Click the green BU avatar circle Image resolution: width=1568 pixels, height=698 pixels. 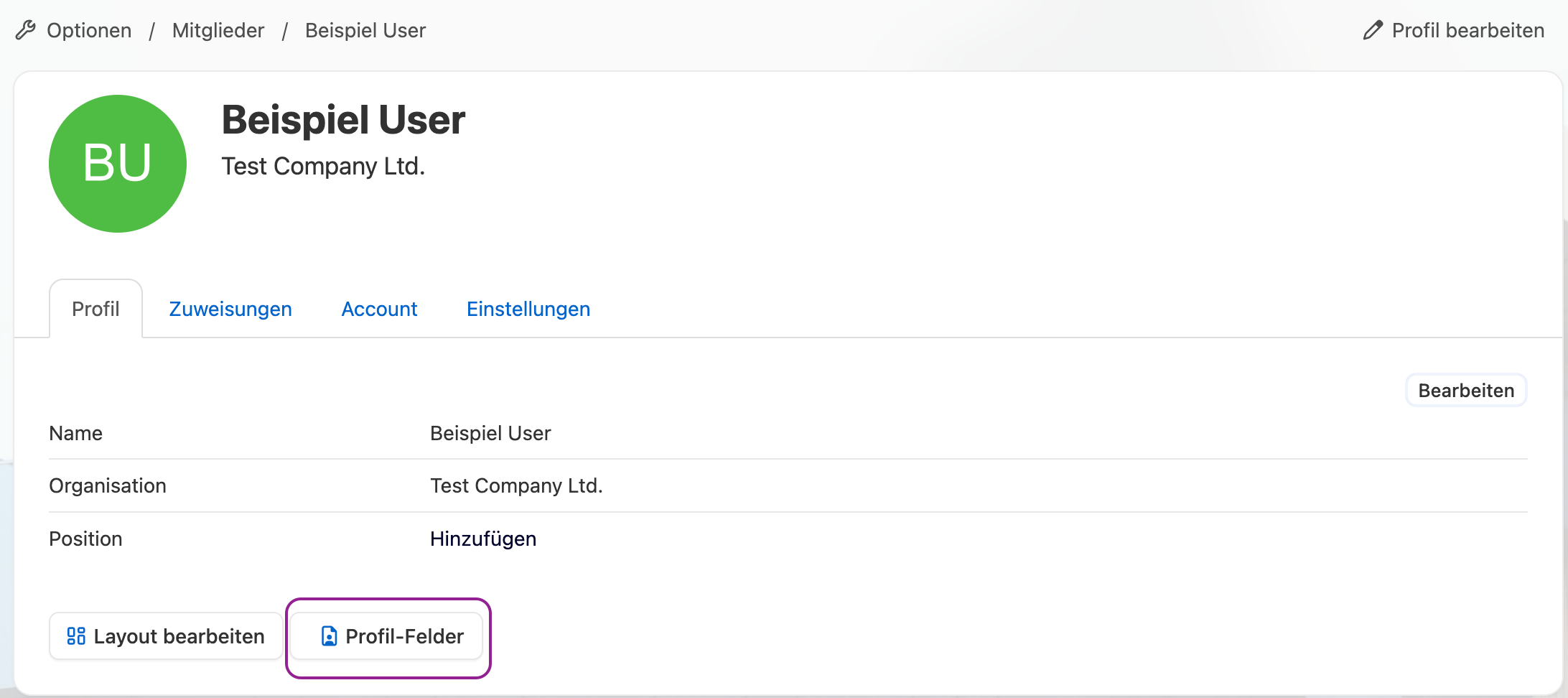click(118, 164)
